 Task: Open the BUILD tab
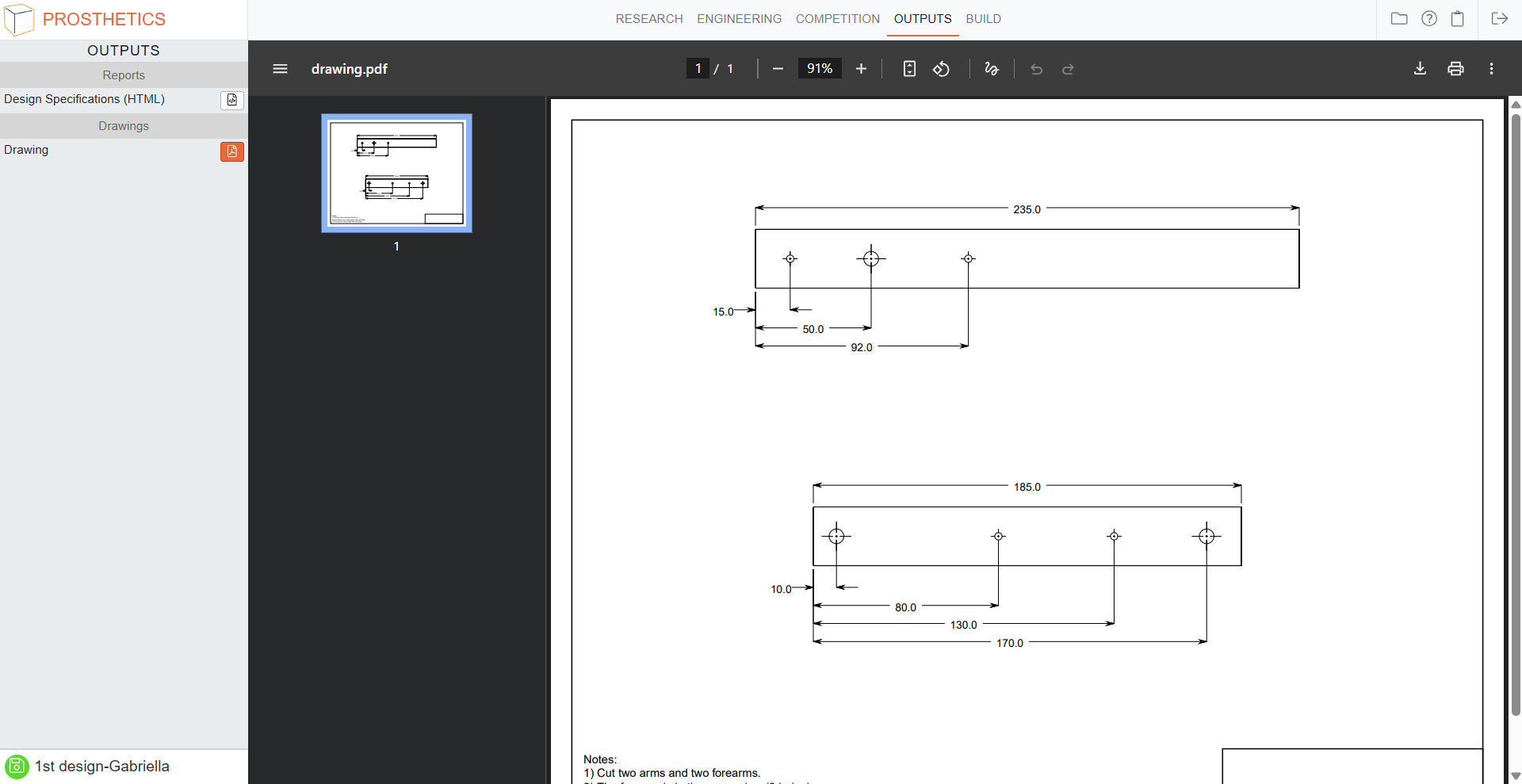983,19
